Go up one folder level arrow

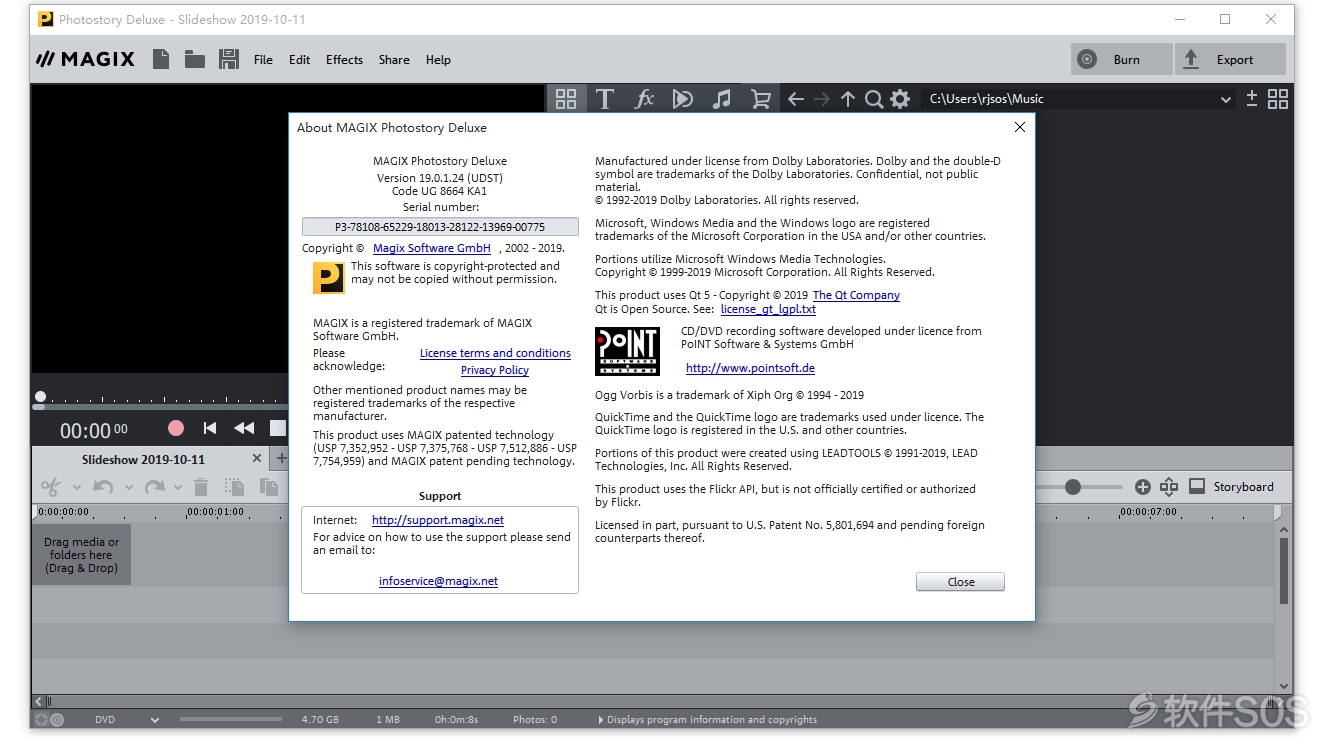point(848,98)
